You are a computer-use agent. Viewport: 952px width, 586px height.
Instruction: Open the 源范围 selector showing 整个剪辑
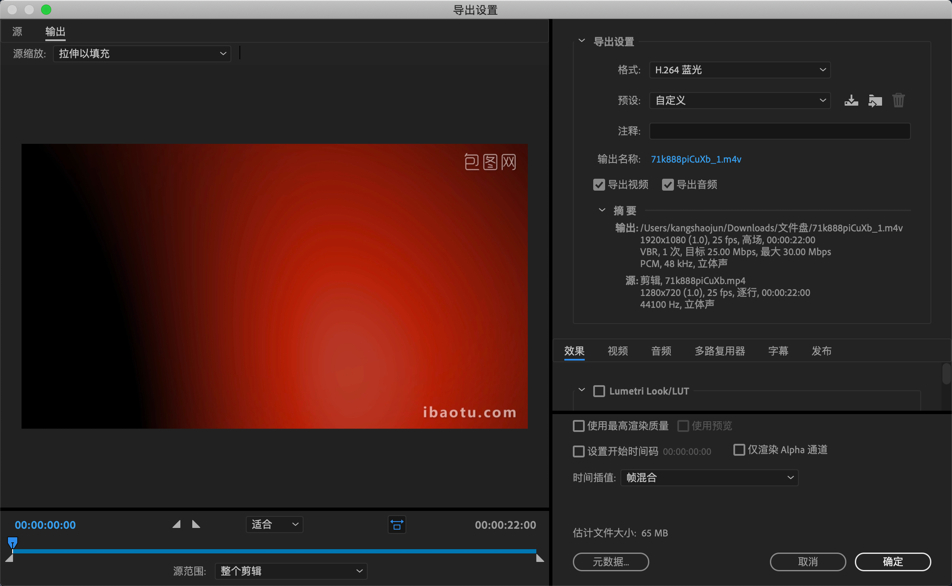tap(290, 570)
